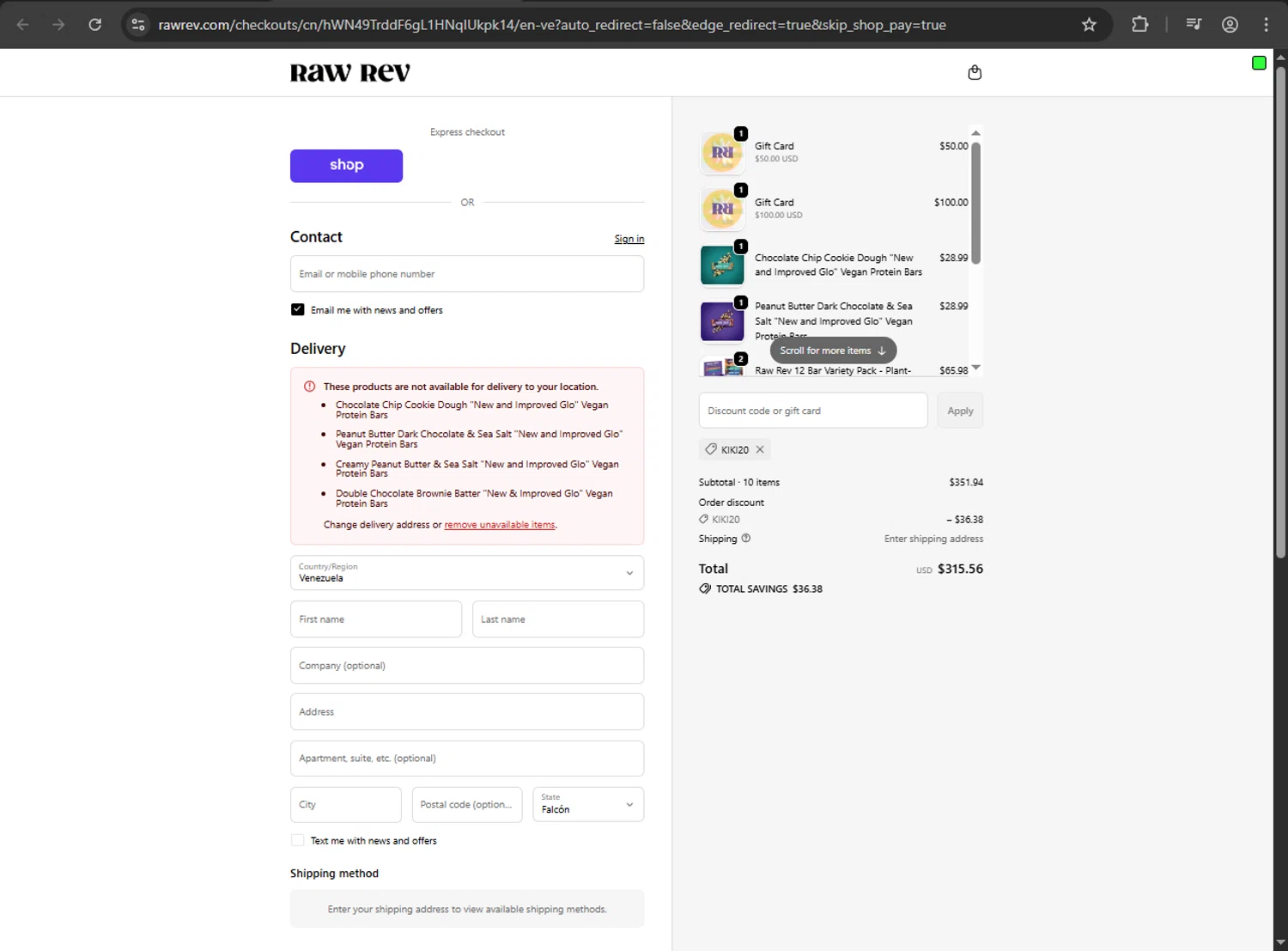
Task: Click Scroll for more items button
Action: coord(833,351)
